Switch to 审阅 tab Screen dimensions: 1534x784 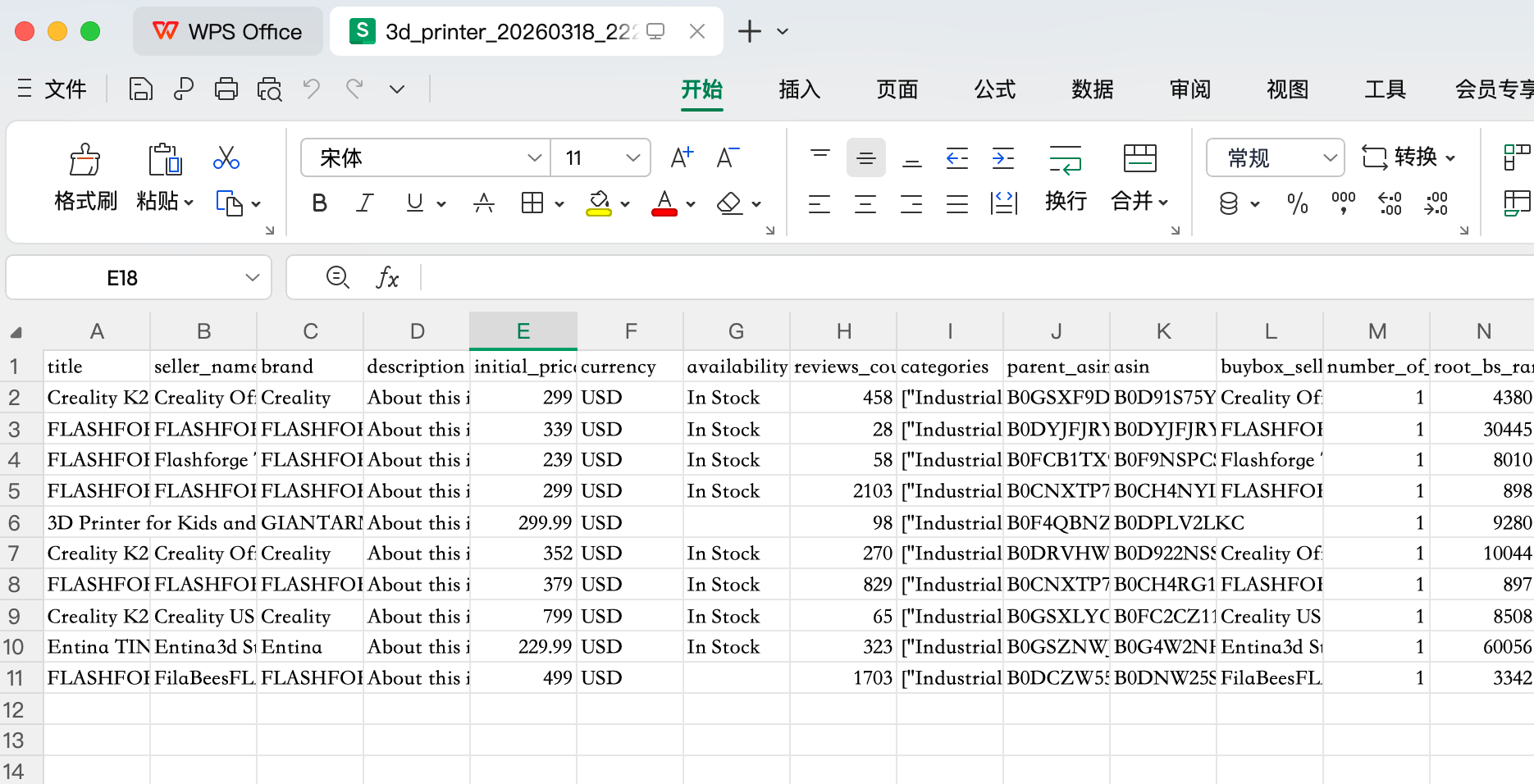click(1190, 89)
